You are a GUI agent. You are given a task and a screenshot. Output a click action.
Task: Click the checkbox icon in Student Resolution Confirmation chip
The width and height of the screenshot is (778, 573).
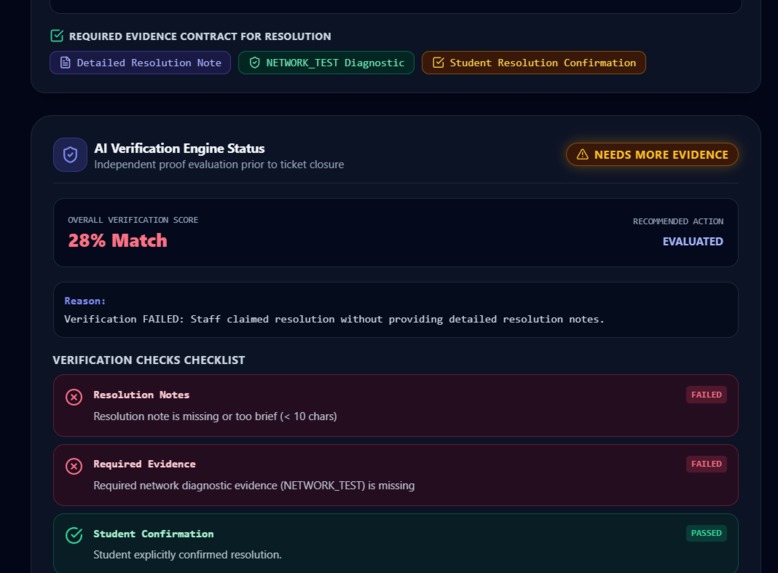(438, 63)
